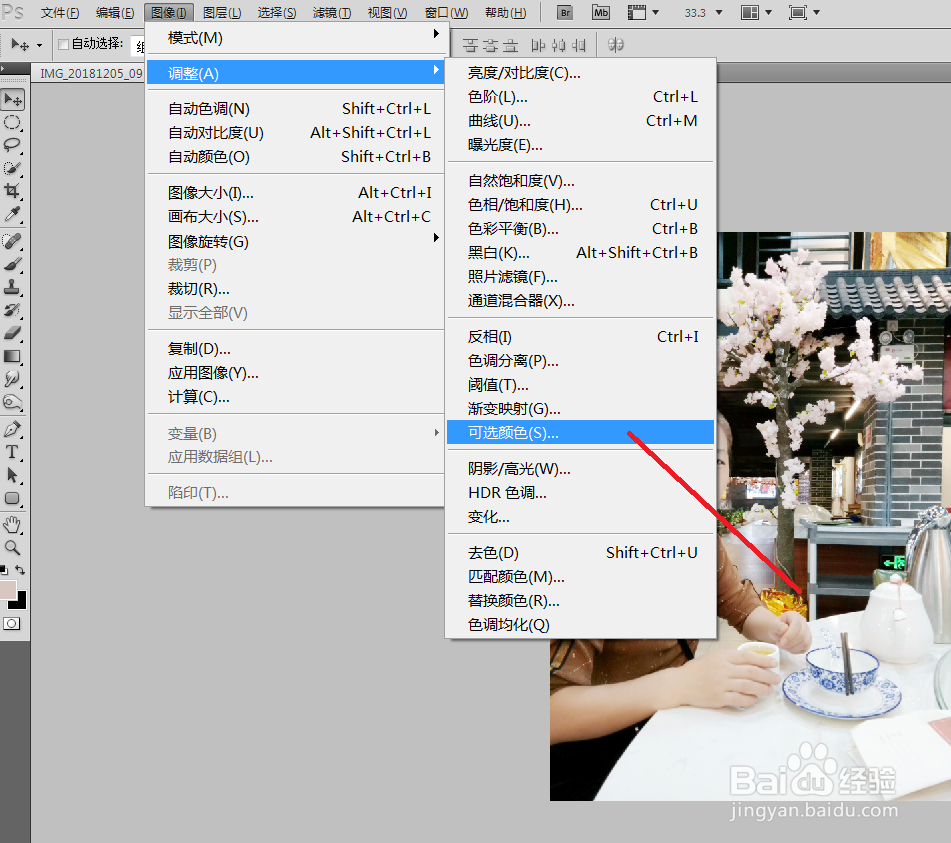This screenshot has height=843, width=951.
Task: Choose 图像大小(I)... command
Action: click(297, 193)
